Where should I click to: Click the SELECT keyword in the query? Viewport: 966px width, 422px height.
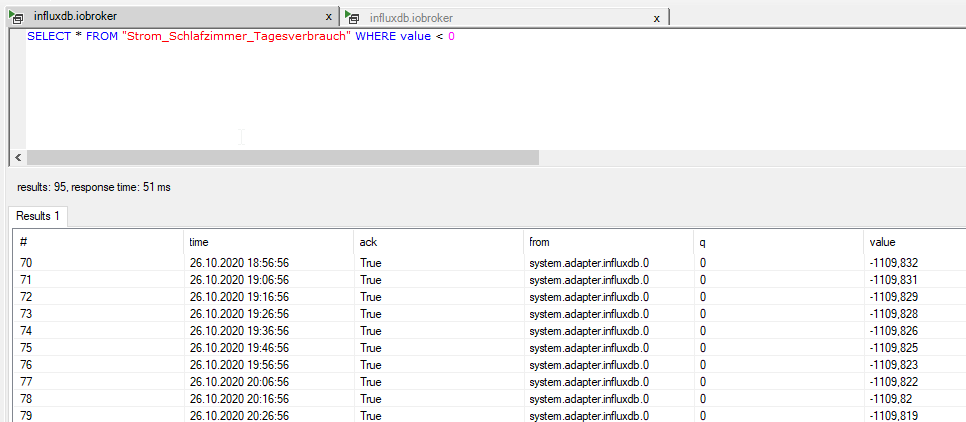coord(49,36)
